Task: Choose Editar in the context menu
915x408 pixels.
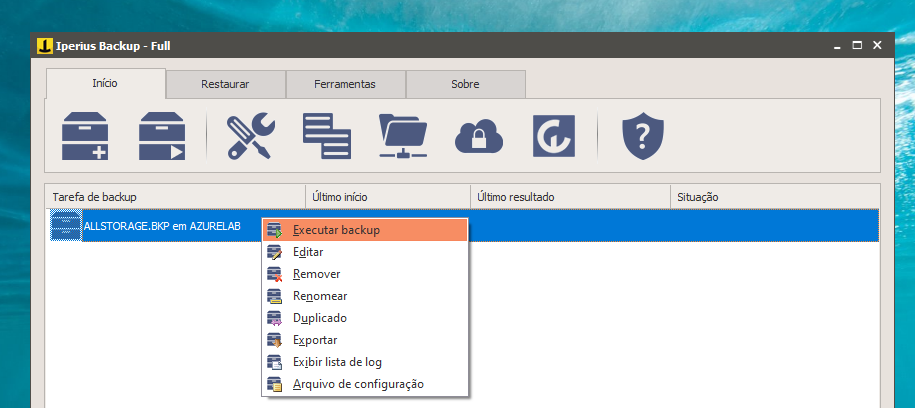Action: tap(365, 252)
